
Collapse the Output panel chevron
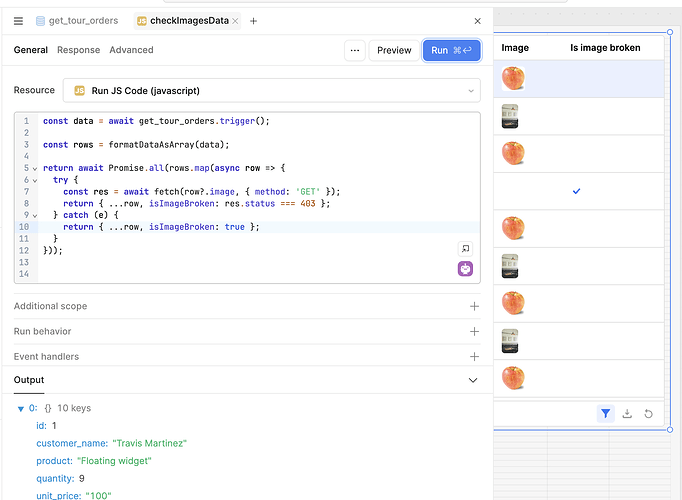473,380
